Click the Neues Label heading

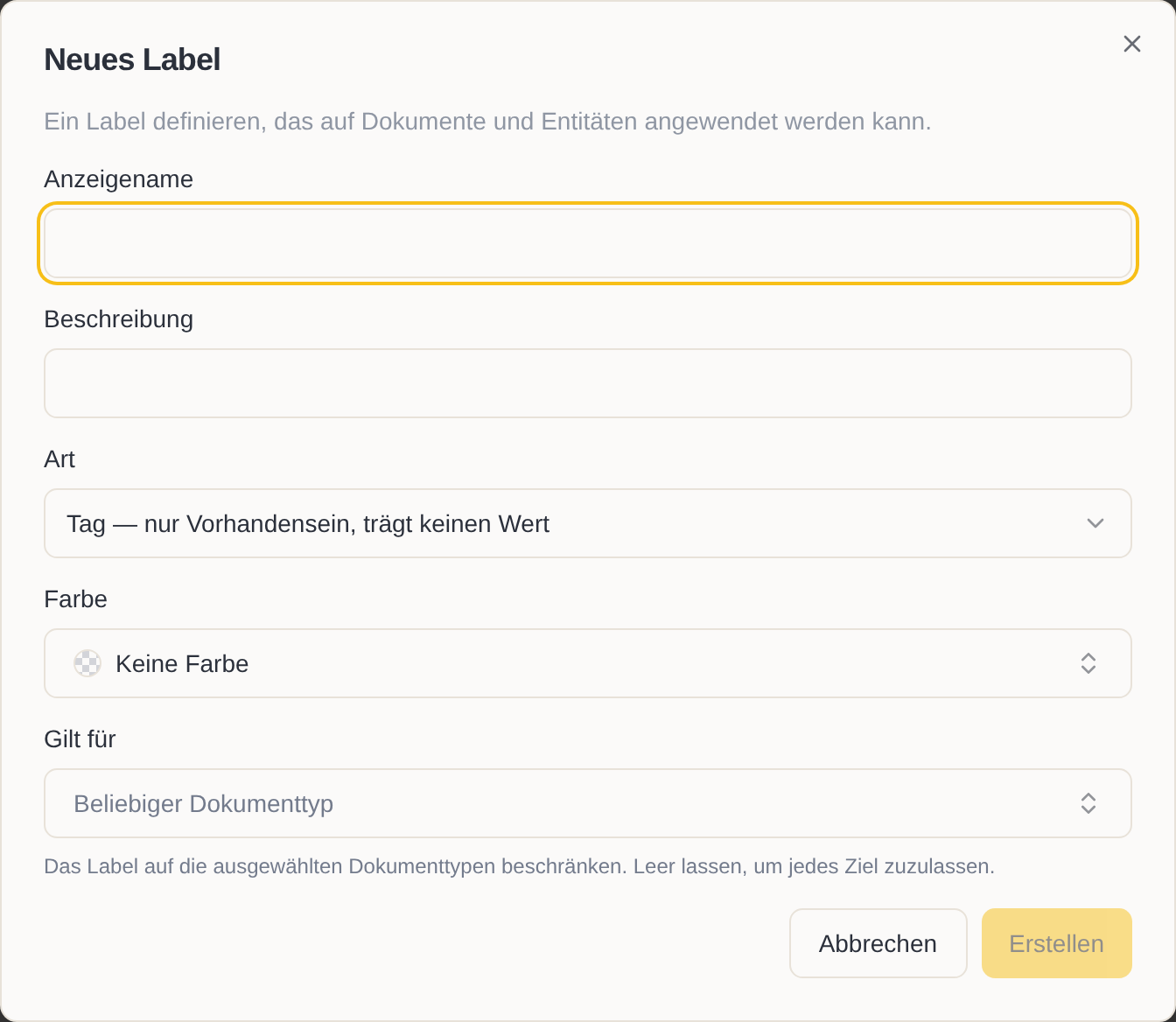132,59
